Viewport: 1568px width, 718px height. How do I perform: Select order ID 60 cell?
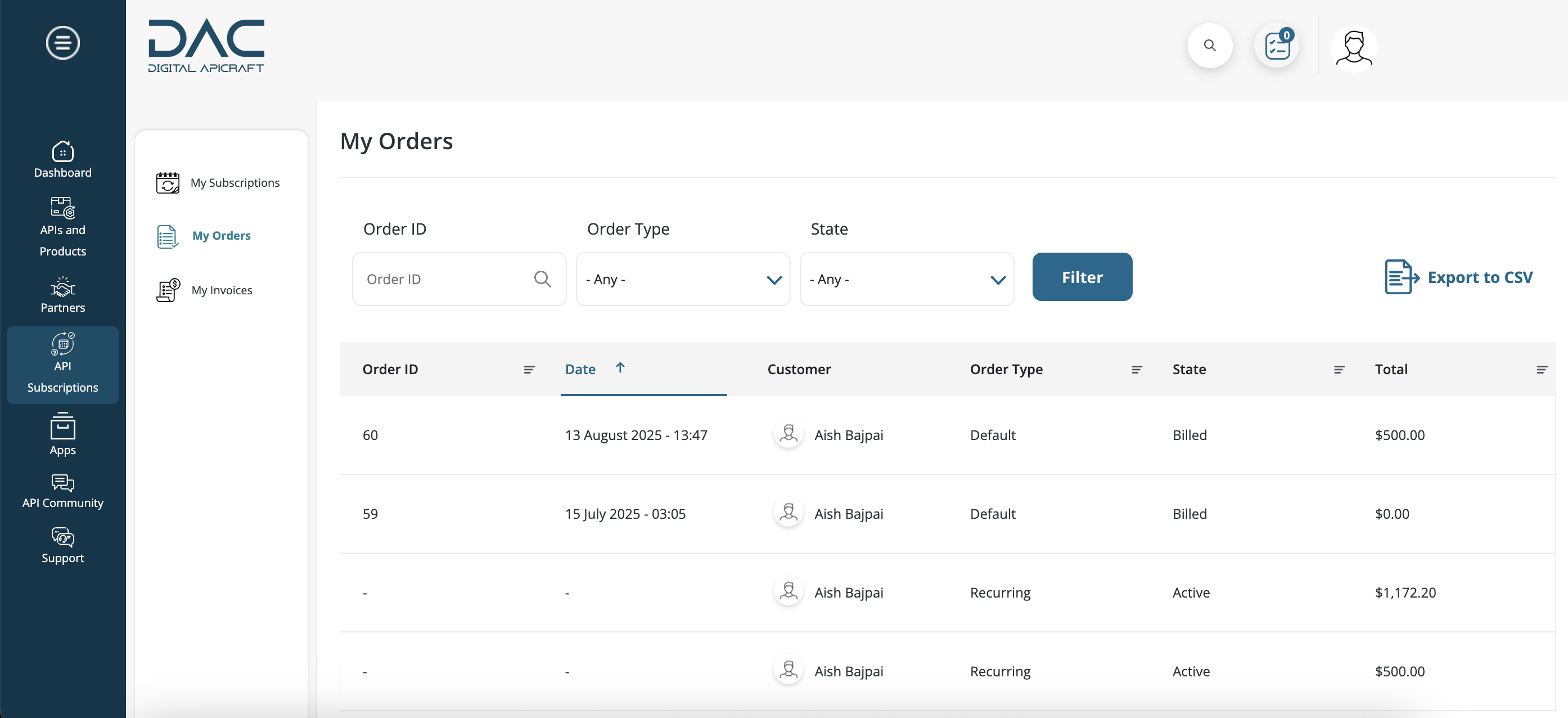click(x=370, y=436)
